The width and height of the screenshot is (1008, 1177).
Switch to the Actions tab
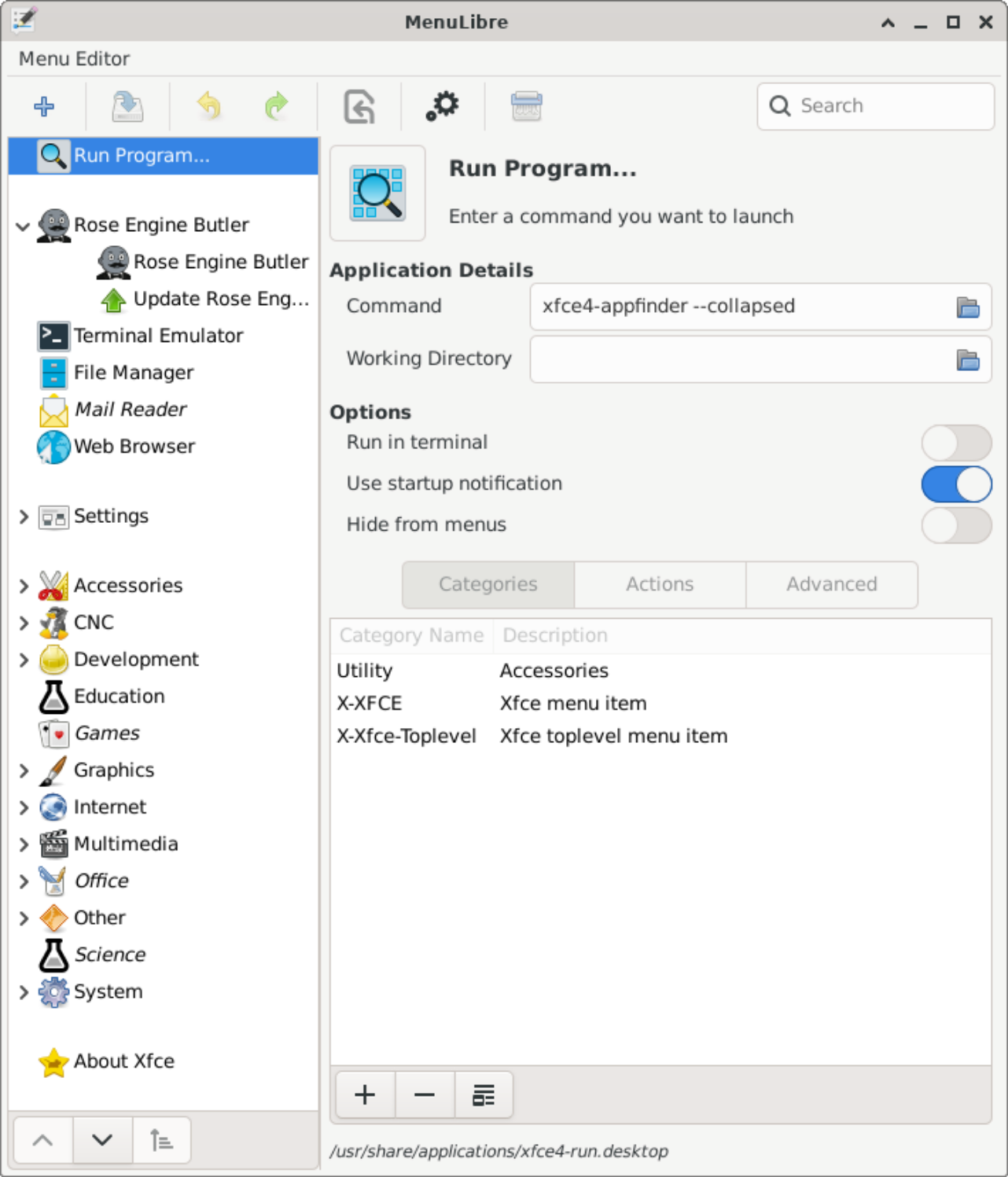[x=660, y=584]
